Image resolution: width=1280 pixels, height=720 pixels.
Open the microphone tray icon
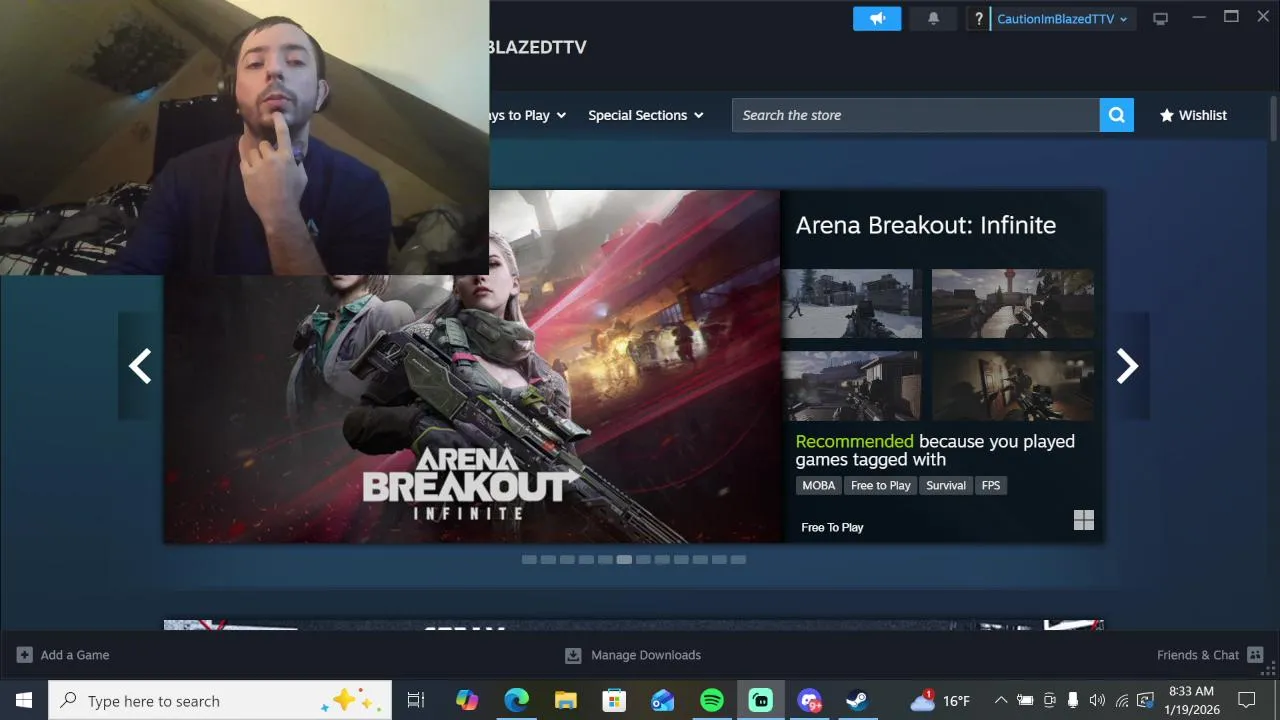click(x=1073, y=700)
